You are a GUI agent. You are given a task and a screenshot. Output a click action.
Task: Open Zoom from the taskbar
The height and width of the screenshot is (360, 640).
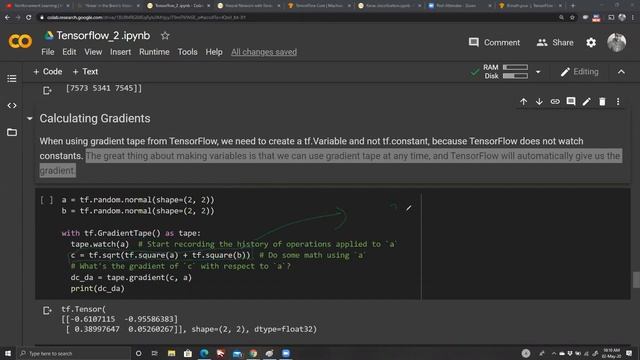pyautogui.click(x=286, y=353)
